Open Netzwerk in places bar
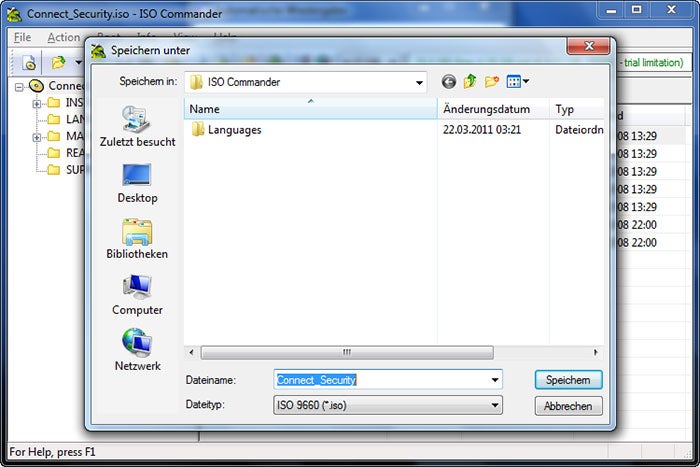 pos(138,350)
